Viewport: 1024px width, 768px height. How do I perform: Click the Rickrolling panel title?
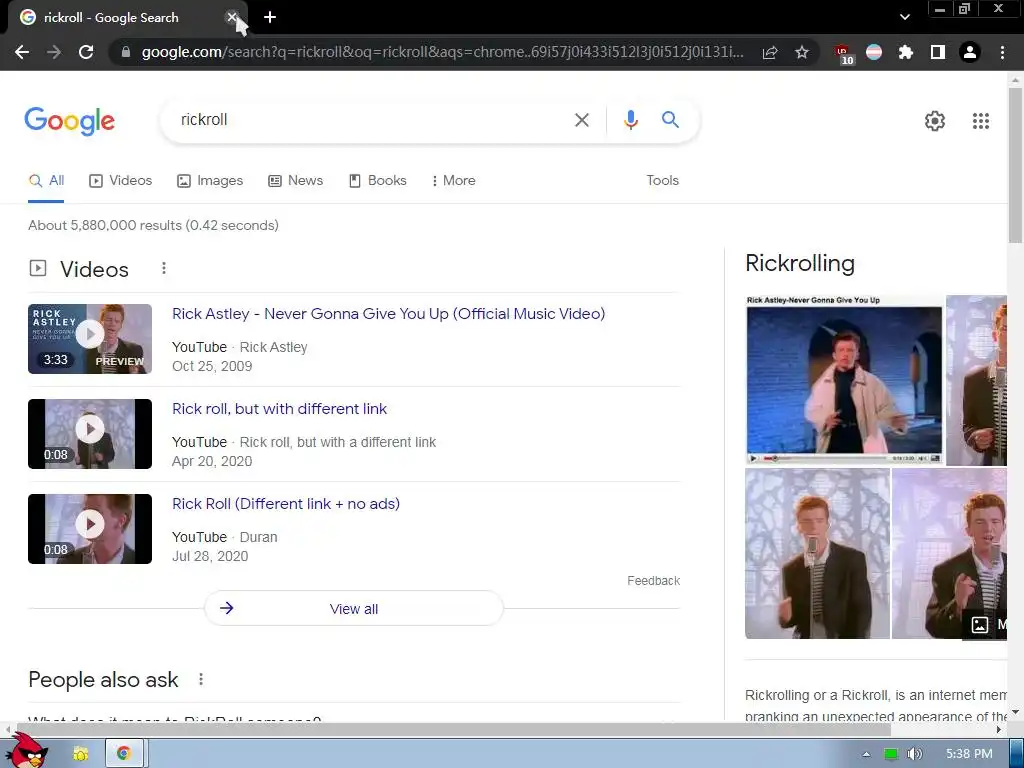click(800, 263)
